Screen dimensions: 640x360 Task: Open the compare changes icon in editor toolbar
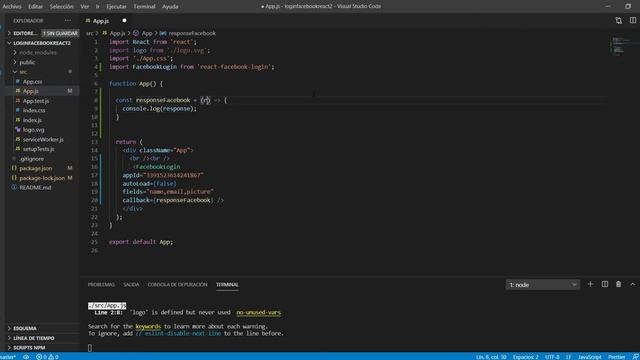tap(618, 20)
